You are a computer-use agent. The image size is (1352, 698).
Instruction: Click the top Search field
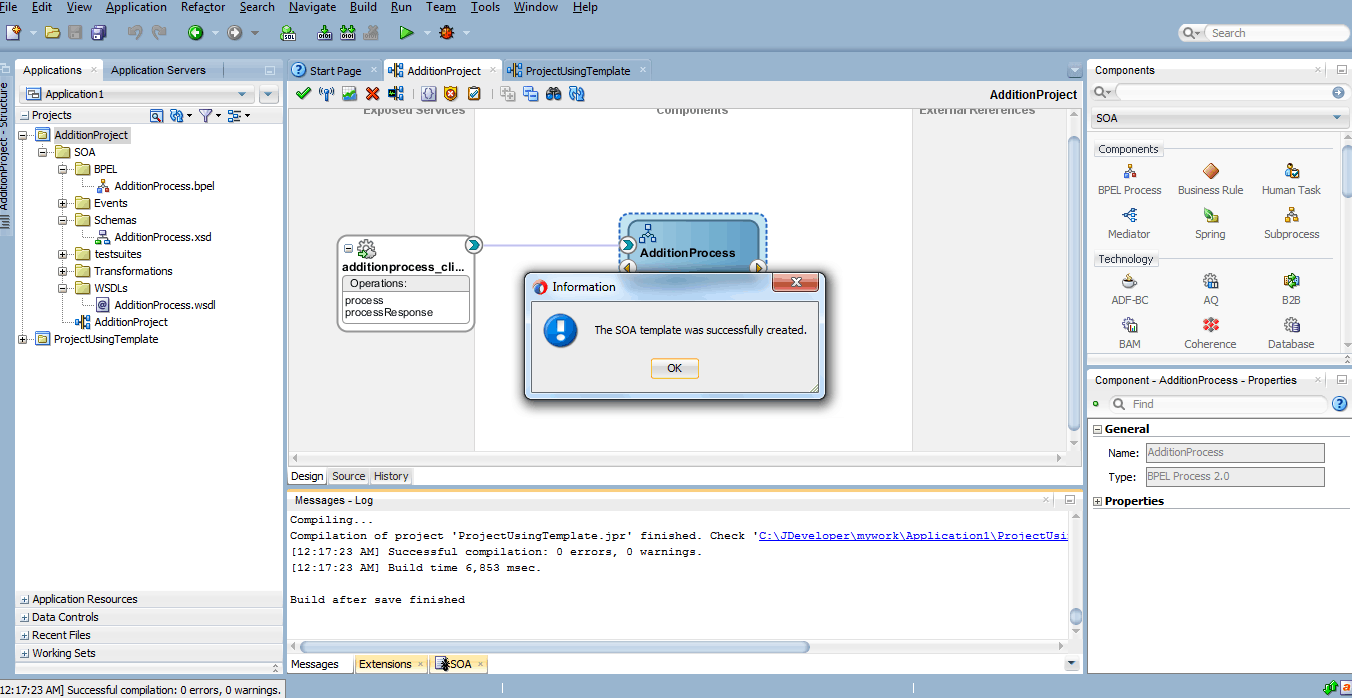1276,33
